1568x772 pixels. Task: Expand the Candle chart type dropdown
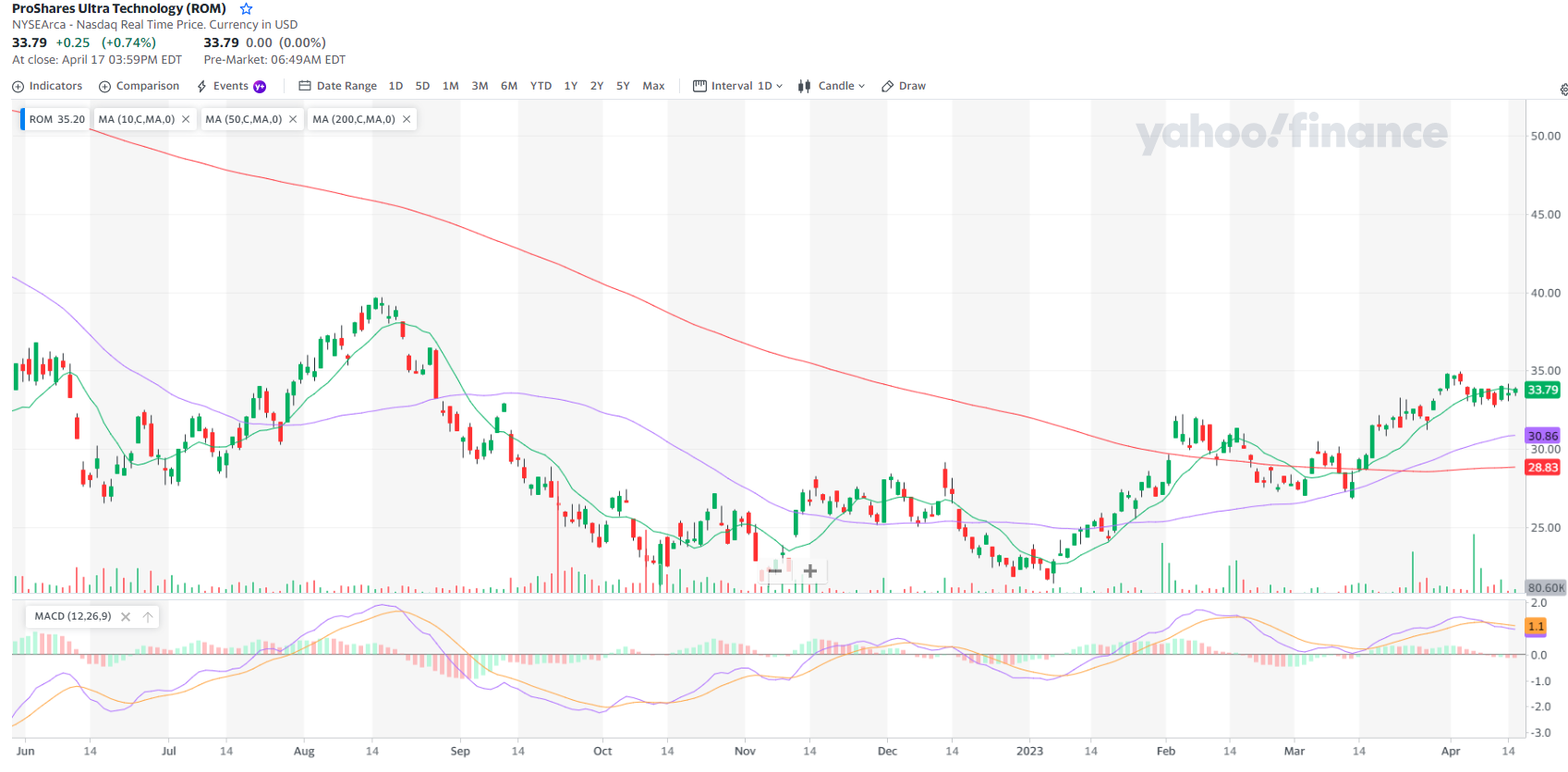pos(832,86)
